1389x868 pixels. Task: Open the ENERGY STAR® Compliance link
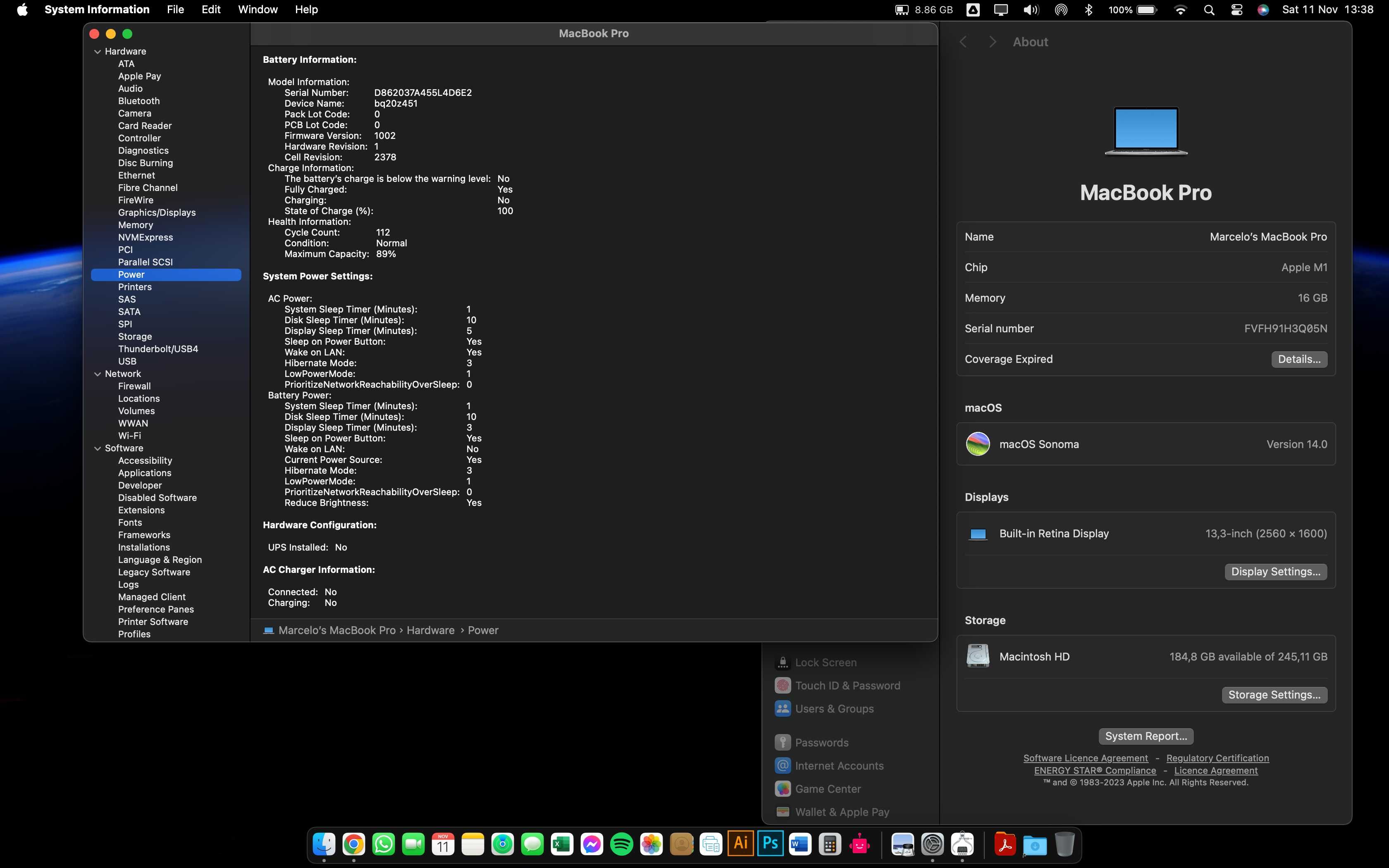point(1095,770)
